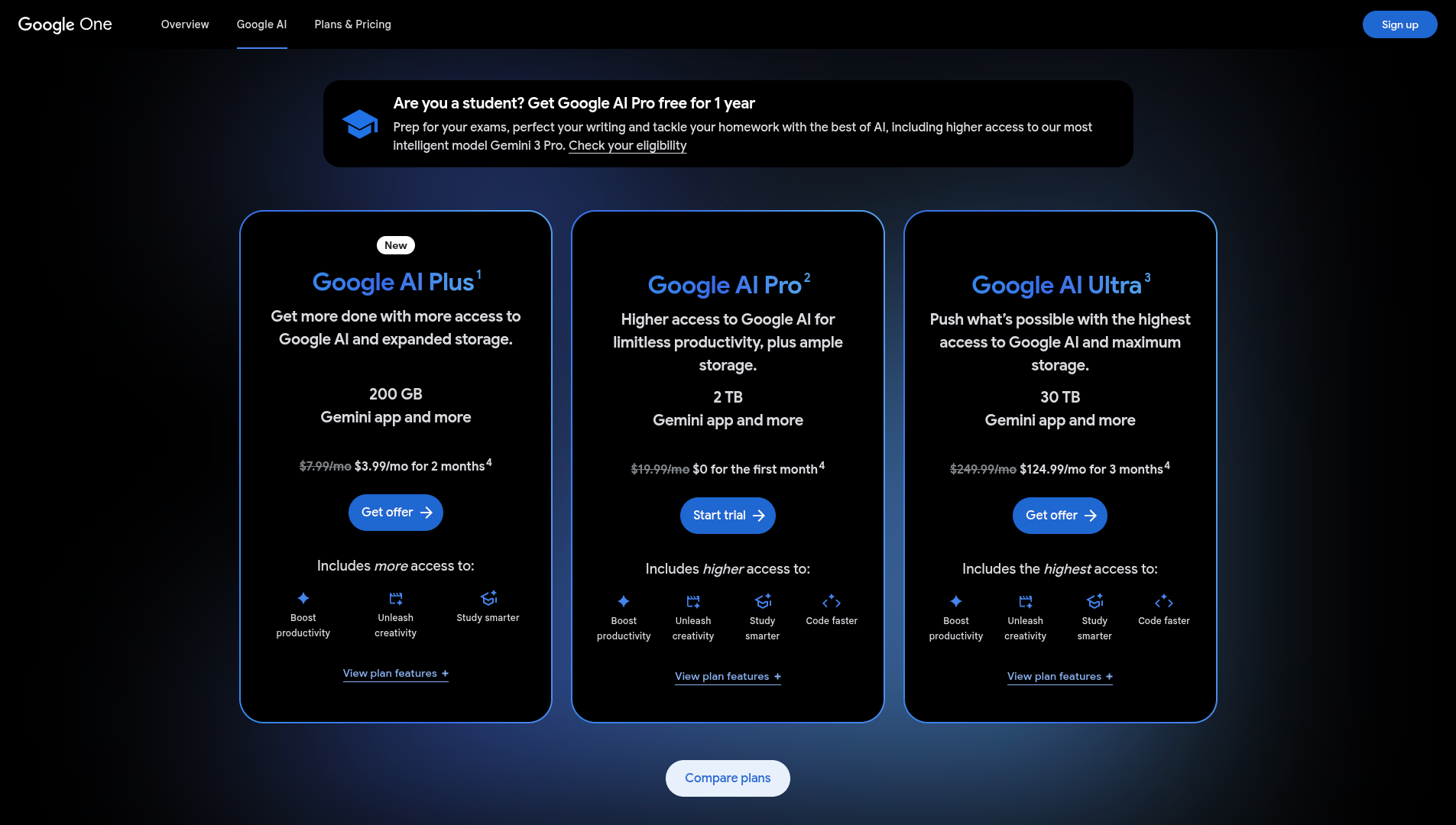The height and width of the screenshot is (825, 1456).
Task: Click Unleash creativity icon in AI Ultra card
Action: [1026, 601]
